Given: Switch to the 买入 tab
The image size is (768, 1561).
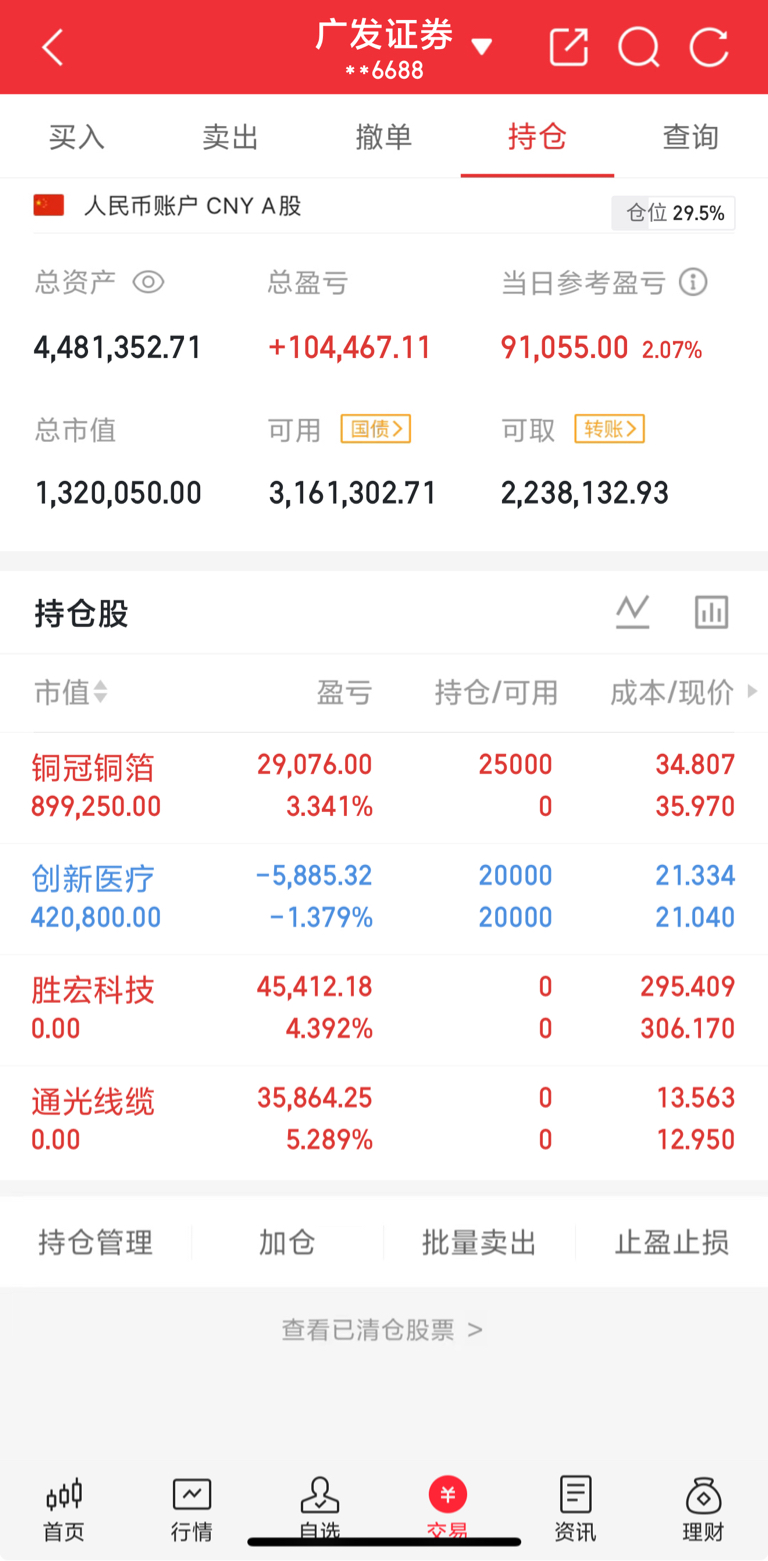Looking at the screenshot, I should click(77, 137).
